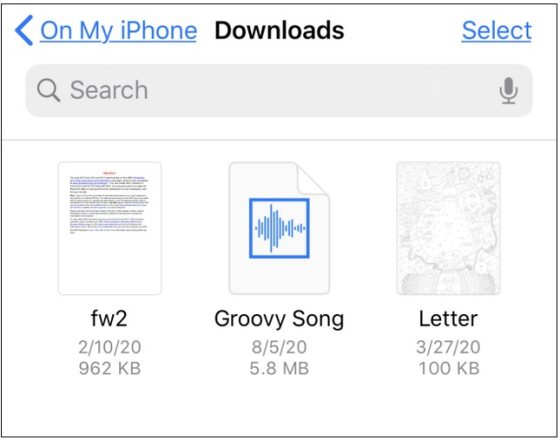Tap the microphone dictation icon
The height and width of the screenshot is (440, 560).
(x=509, y=90)
